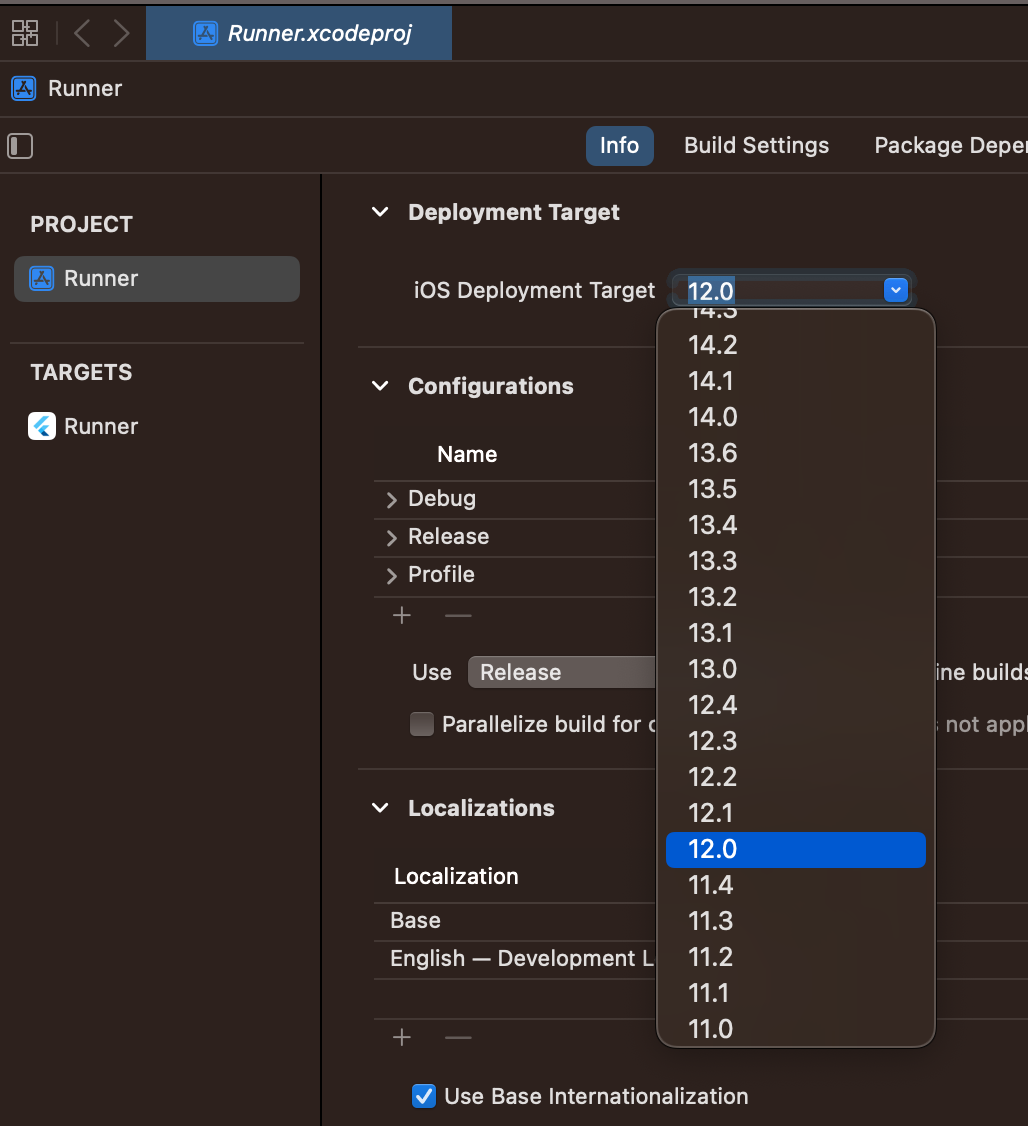The height and width of the screenshot is (1126, 1028).
Task: Set deployment target to 11.3
Action: click(x=795, y=921)
